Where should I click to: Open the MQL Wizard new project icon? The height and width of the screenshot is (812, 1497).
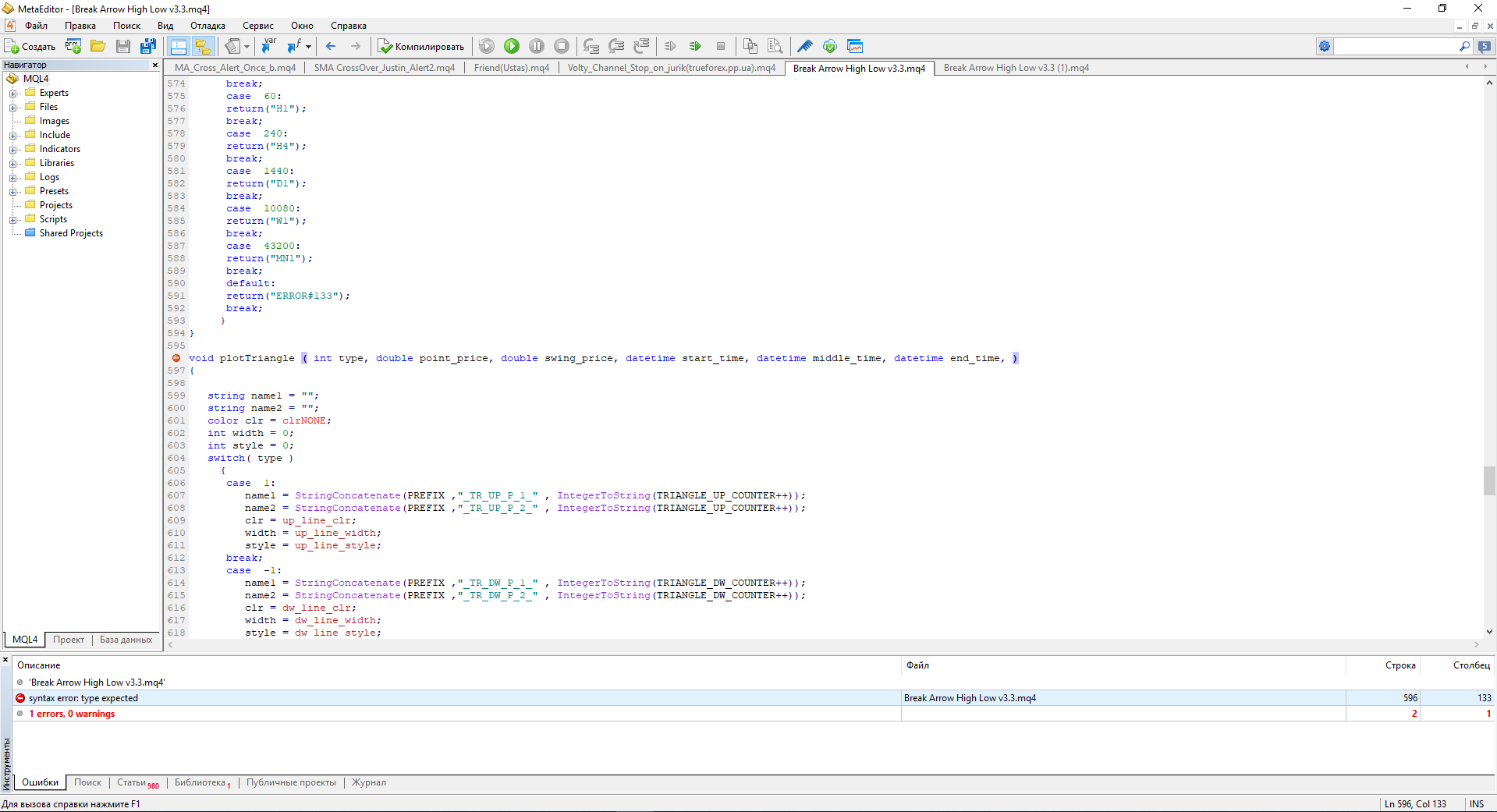(x=73, y=47)
